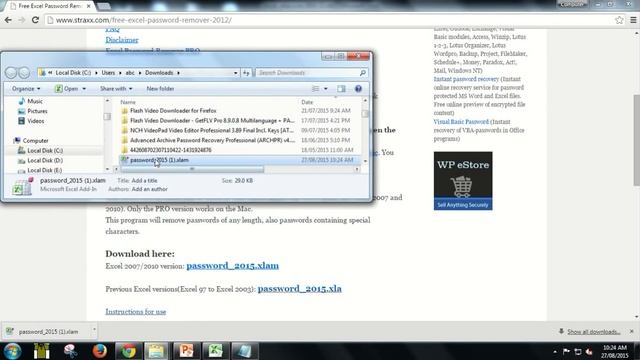640x360 pixels.
Task: Click Users in Explorer breadcrumb path
Action: [x=108, y=73]
